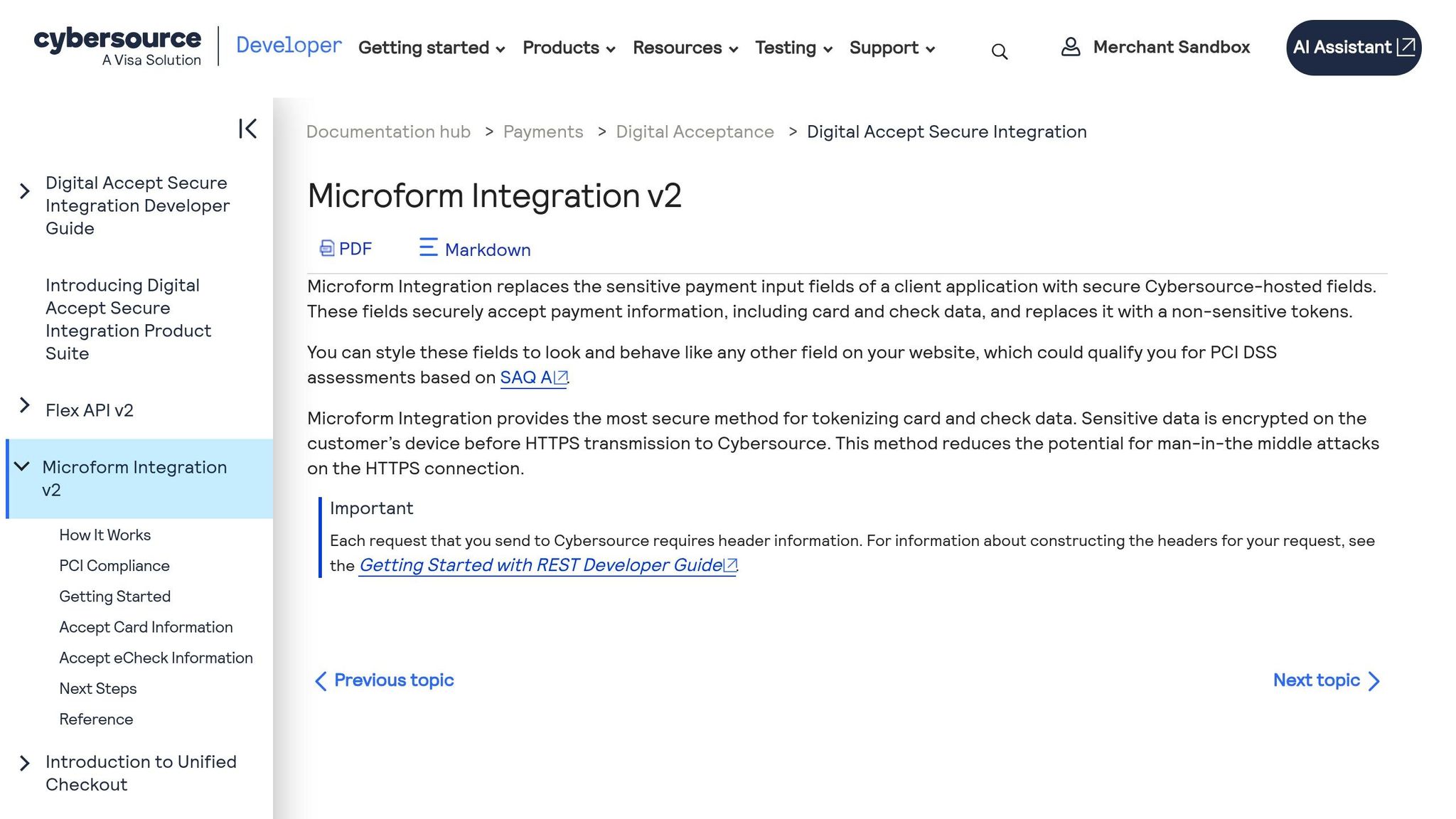Download the page as PDF
Screen dimensions: 1456x819
pyautogui.click(x=346, y=249)
